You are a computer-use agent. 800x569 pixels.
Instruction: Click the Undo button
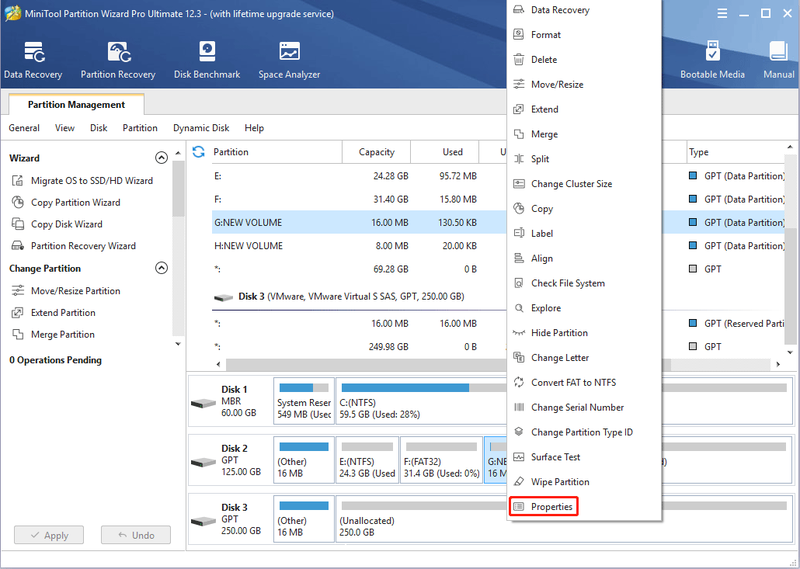pyautogui.click(x=136, y=535)
